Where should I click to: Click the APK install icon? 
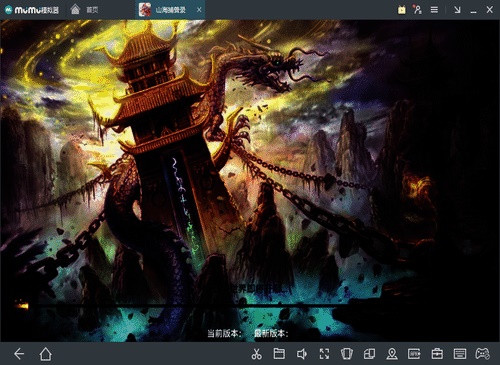pyautogui.click(x=414, y=354)
